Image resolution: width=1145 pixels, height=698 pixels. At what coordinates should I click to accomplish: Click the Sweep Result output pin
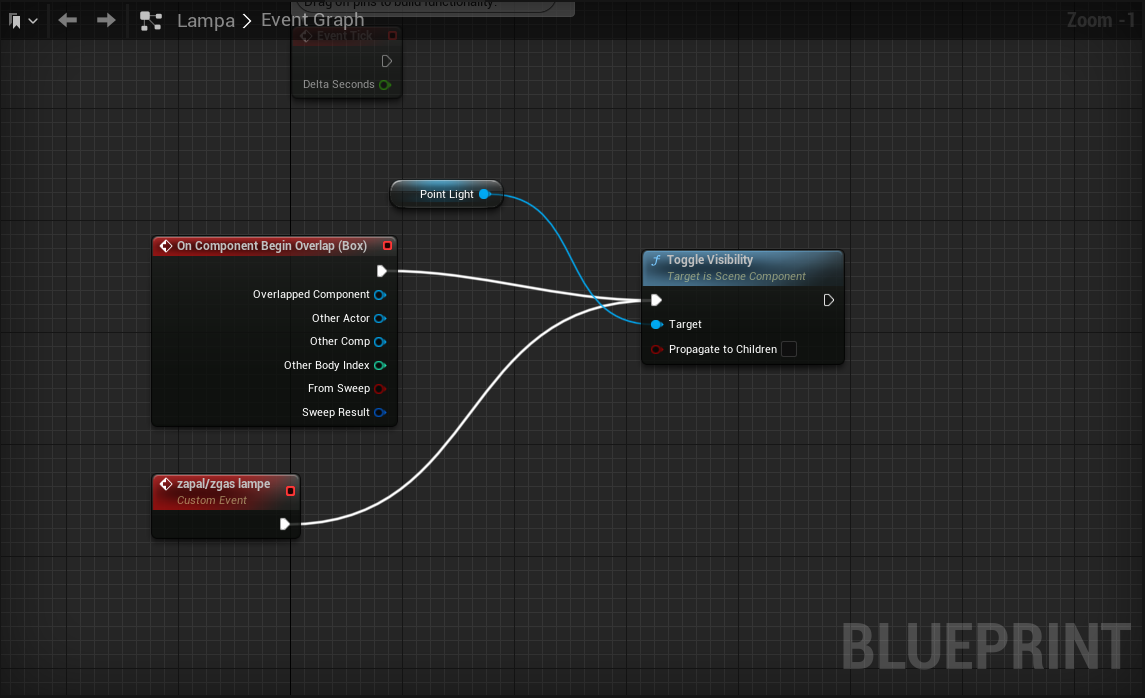(380, 413)
